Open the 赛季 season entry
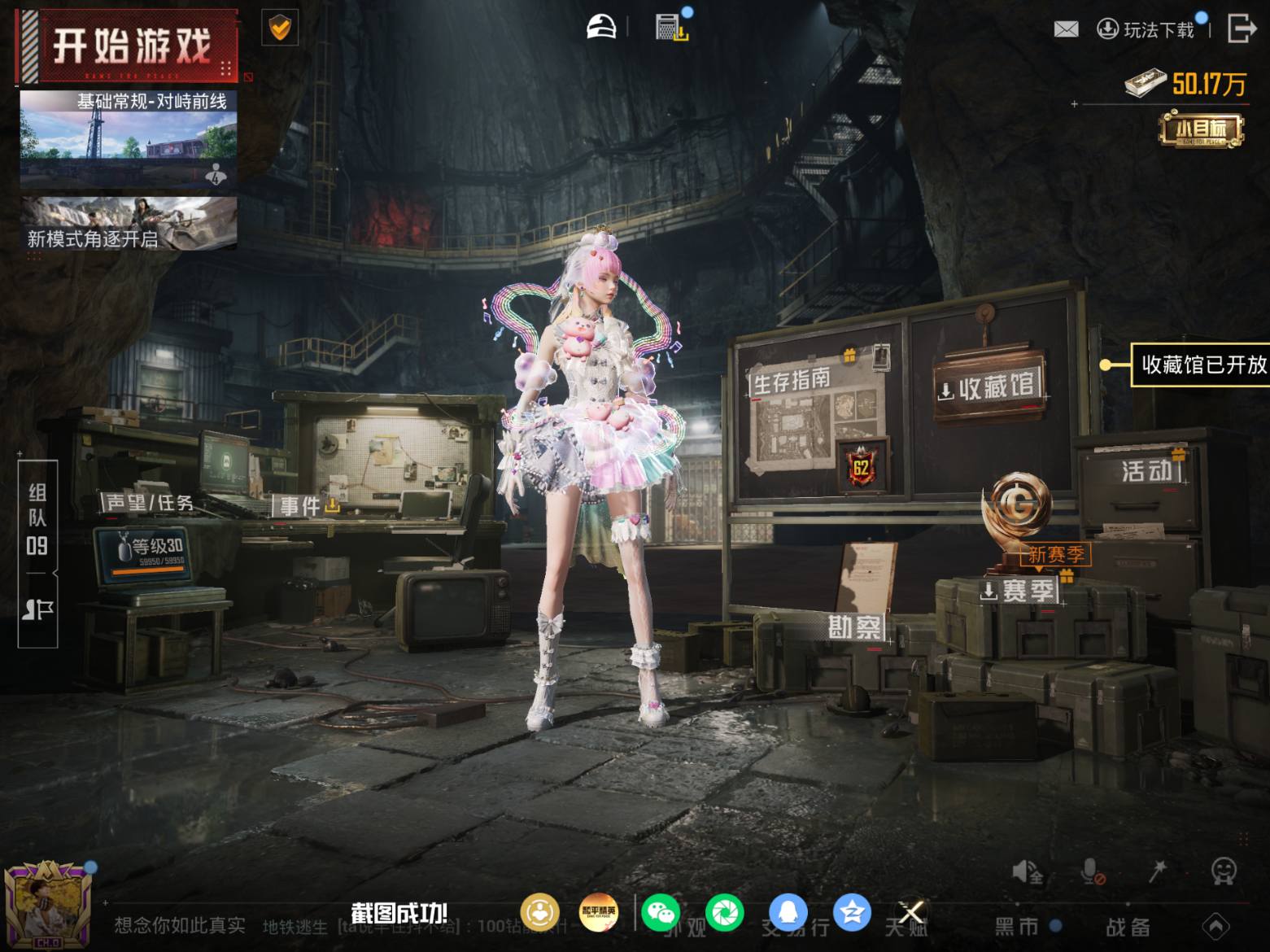Screen dimensions: 1270x952 tap(1019, 591)
